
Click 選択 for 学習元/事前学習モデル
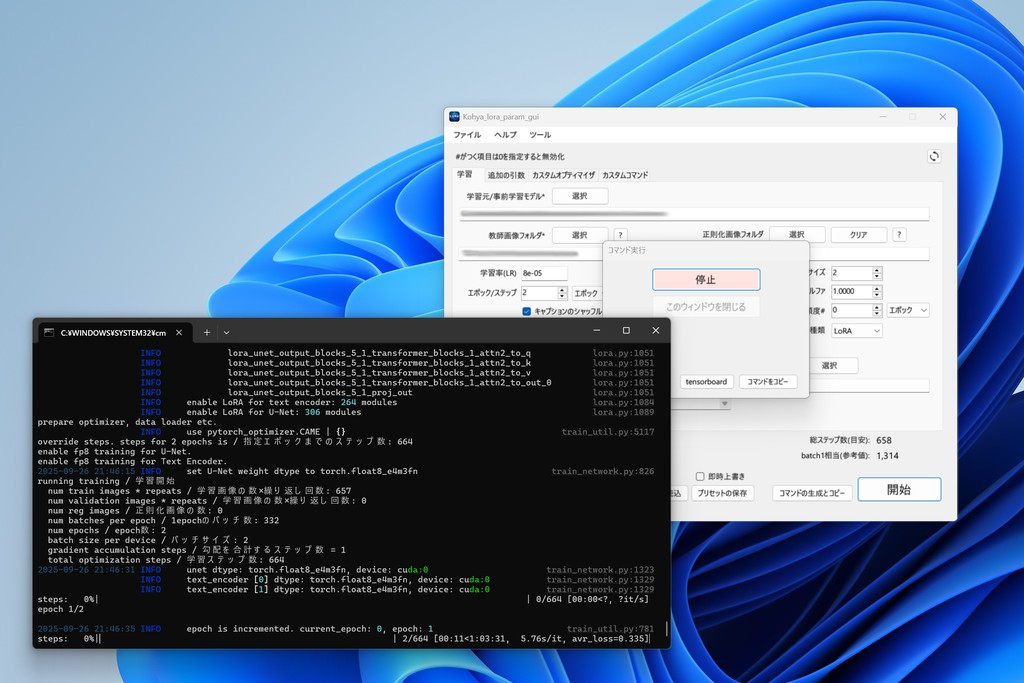tap(580, 196)
